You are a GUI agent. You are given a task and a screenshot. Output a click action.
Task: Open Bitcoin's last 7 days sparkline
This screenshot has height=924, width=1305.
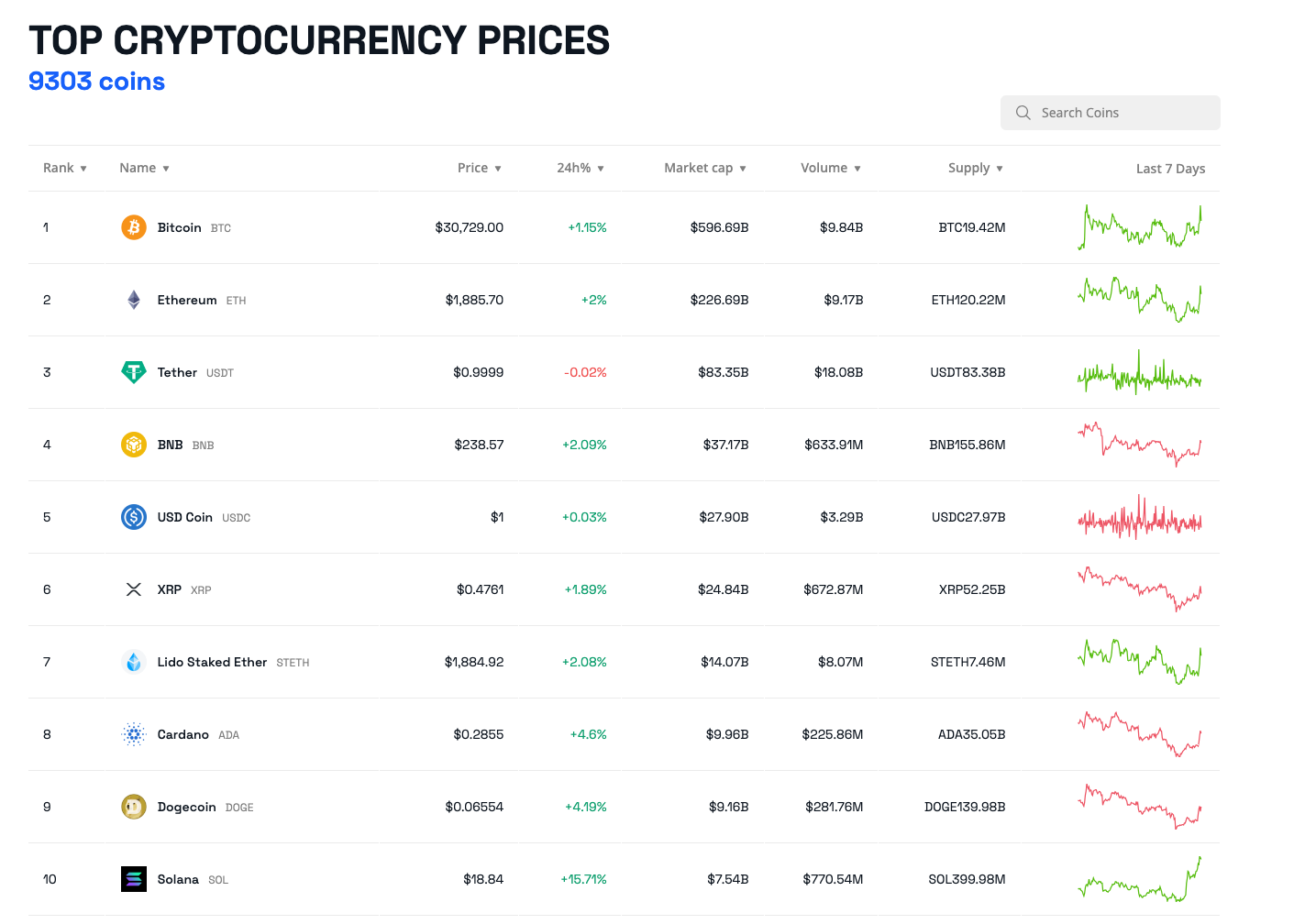[1139, 227]
